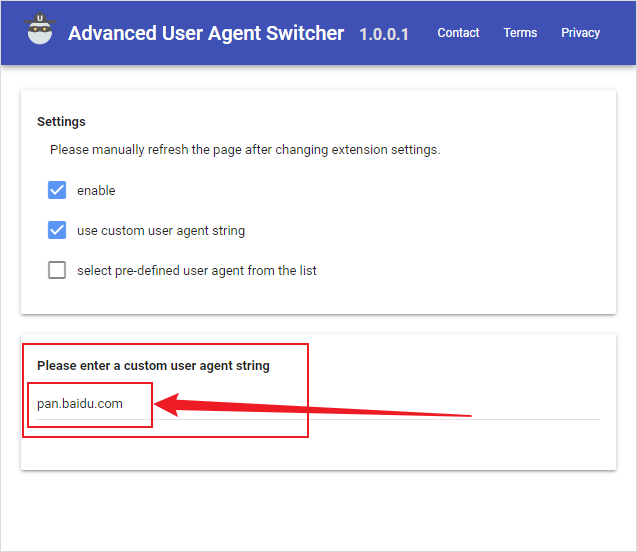The height and width of the screenshot is (552, 637).
Task: Focus the custom user agent string input field
Action: pyautogui.click(x=318, y=404)
